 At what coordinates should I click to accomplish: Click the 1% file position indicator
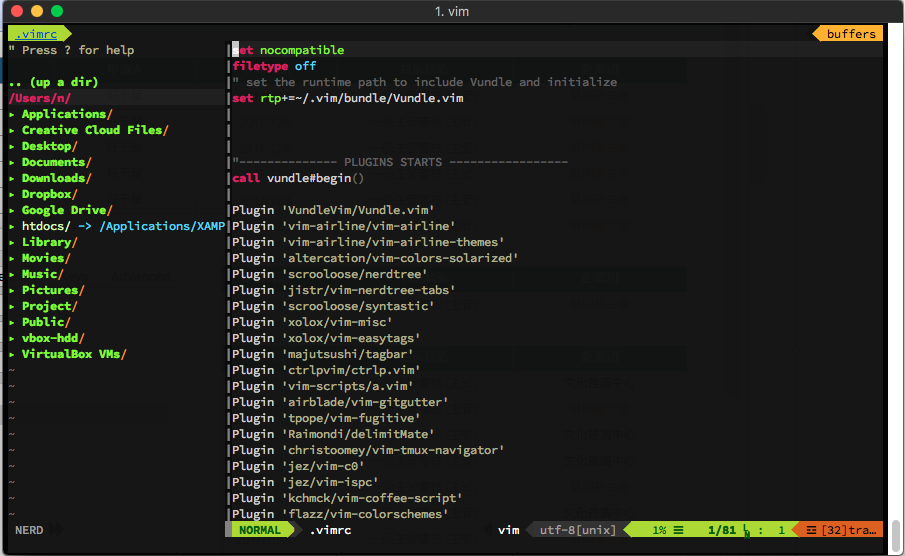(x=660, y=530)
